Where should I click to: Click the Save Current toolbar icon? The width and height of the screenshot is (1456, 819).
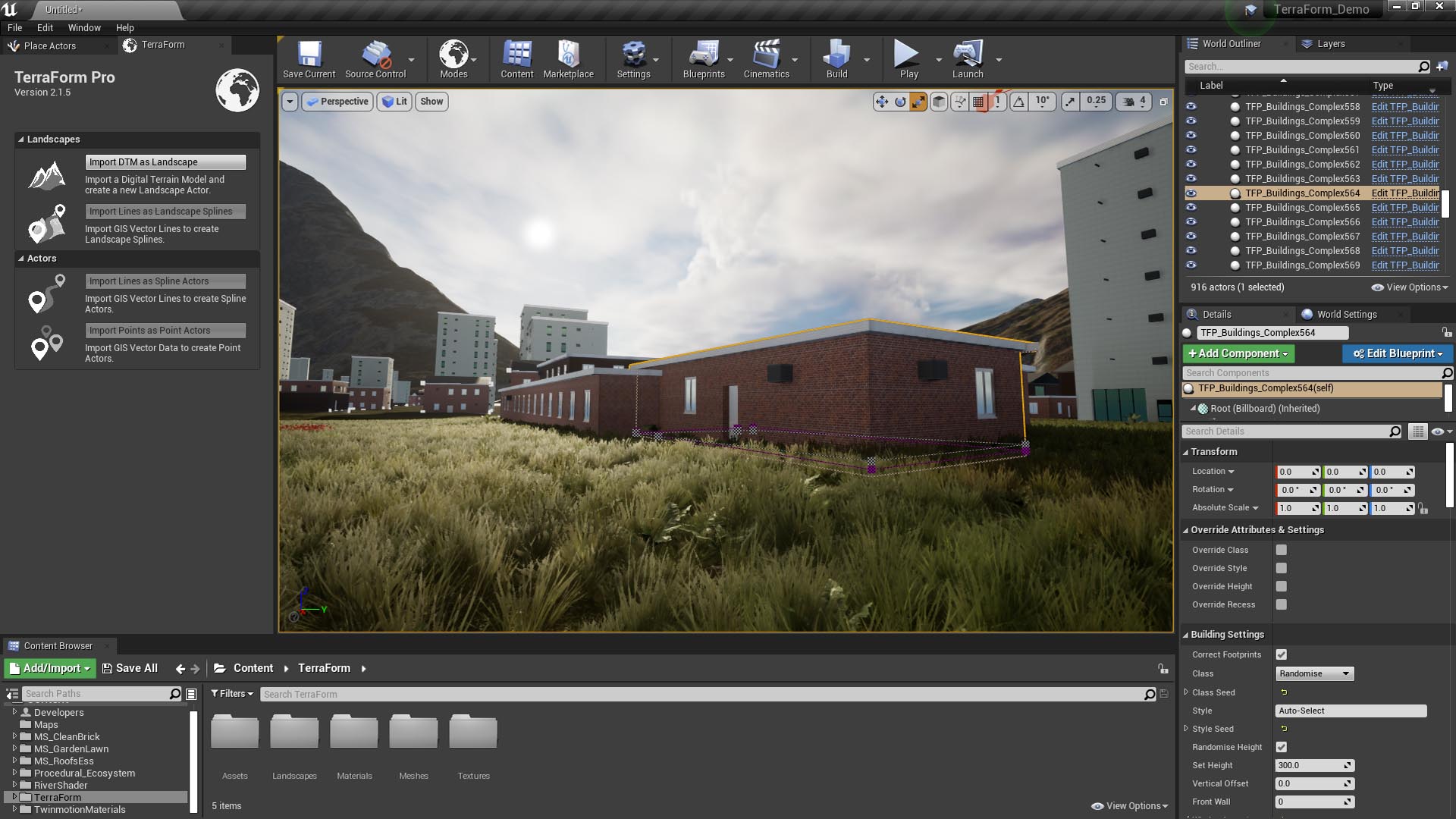click(309, 55)
